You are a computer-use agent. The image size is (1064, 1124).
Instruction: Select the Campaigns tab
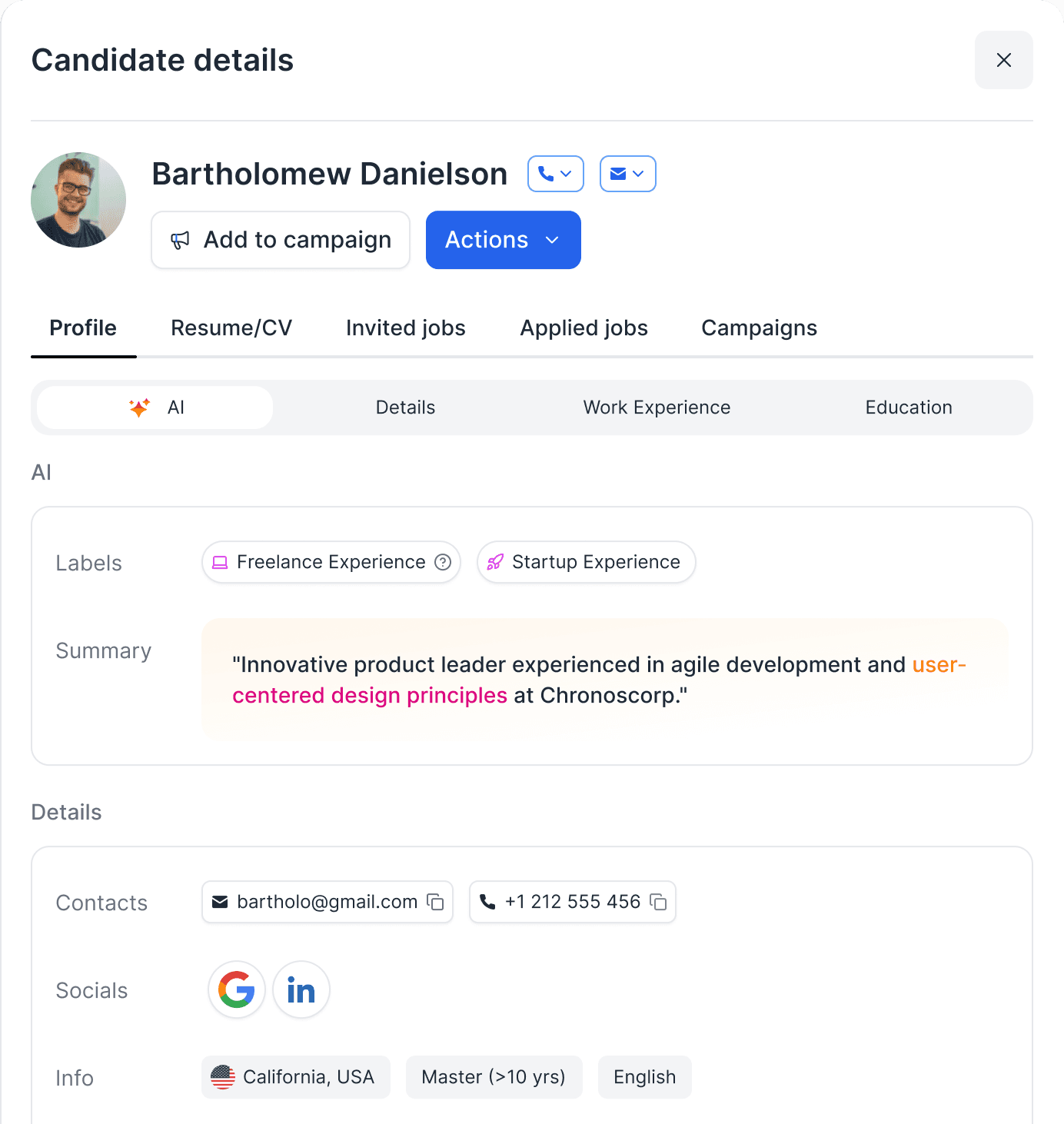coord(759,328)
